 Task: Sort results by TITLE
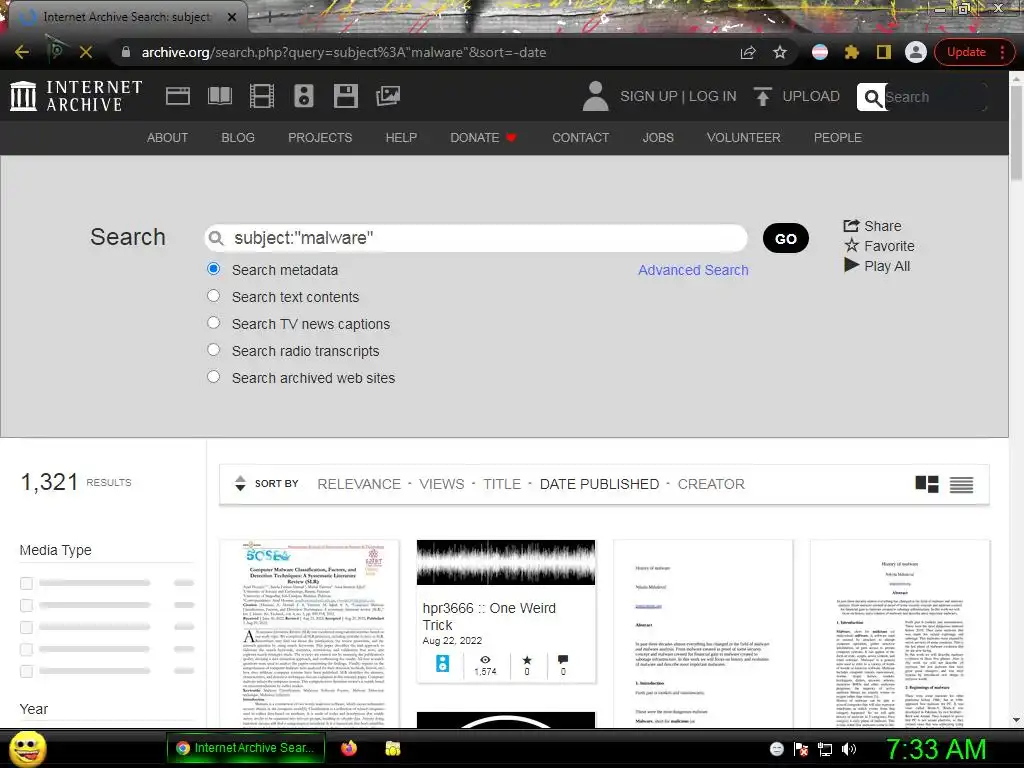click(x=502, y=484)
